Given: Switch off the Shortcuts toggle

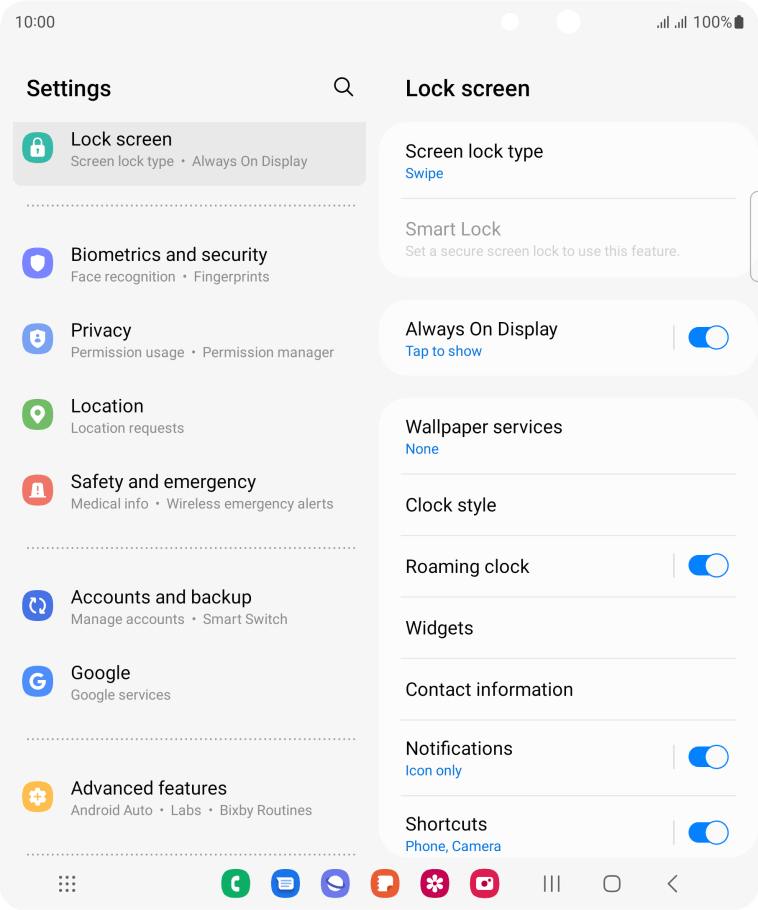Looking at the screenshot, I should (708, 833).
